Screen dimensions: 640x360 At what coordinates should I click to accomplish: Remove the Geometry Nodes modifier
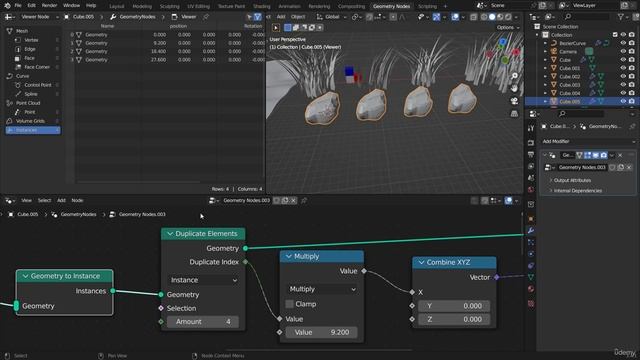coord(620,155)
